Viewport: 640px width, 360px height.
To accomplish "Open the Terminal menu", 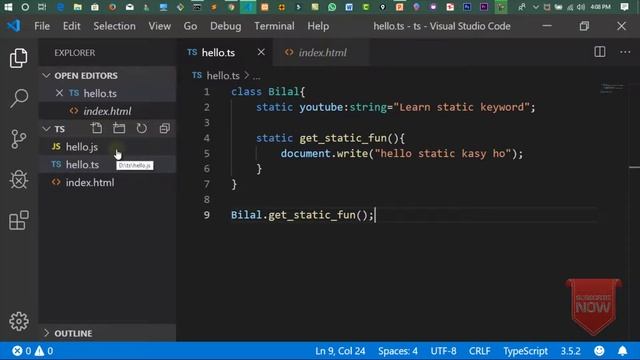I will (x=274, y=26).
